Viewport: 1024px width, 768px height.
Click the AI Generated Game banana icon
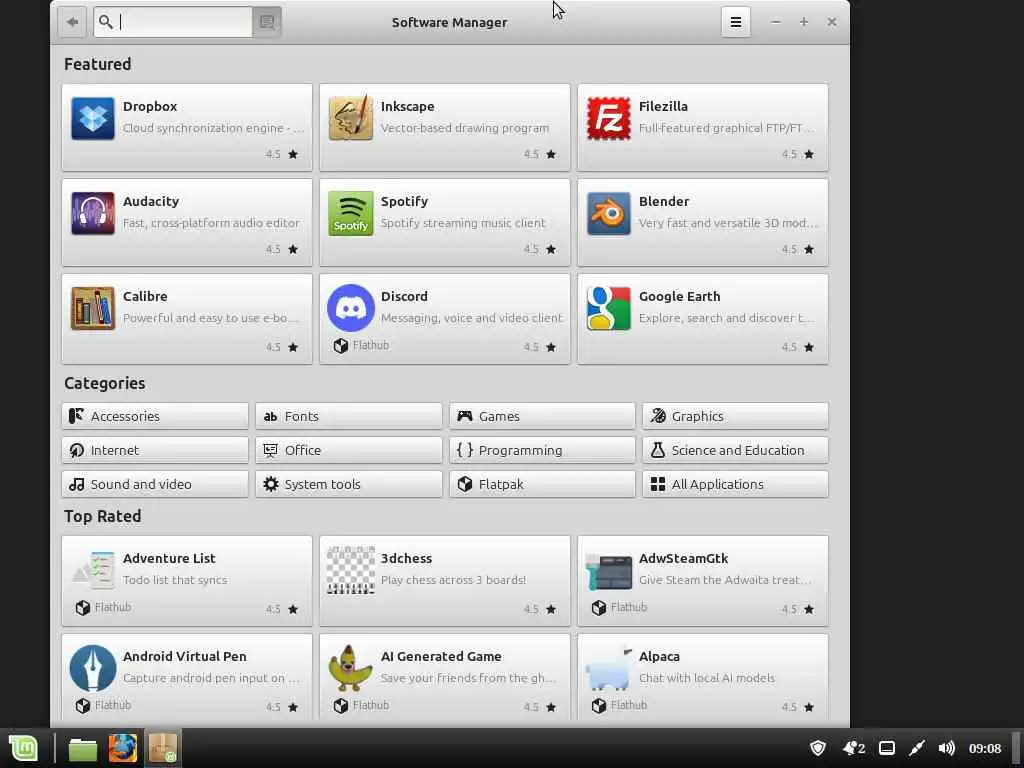coord(351,668)
